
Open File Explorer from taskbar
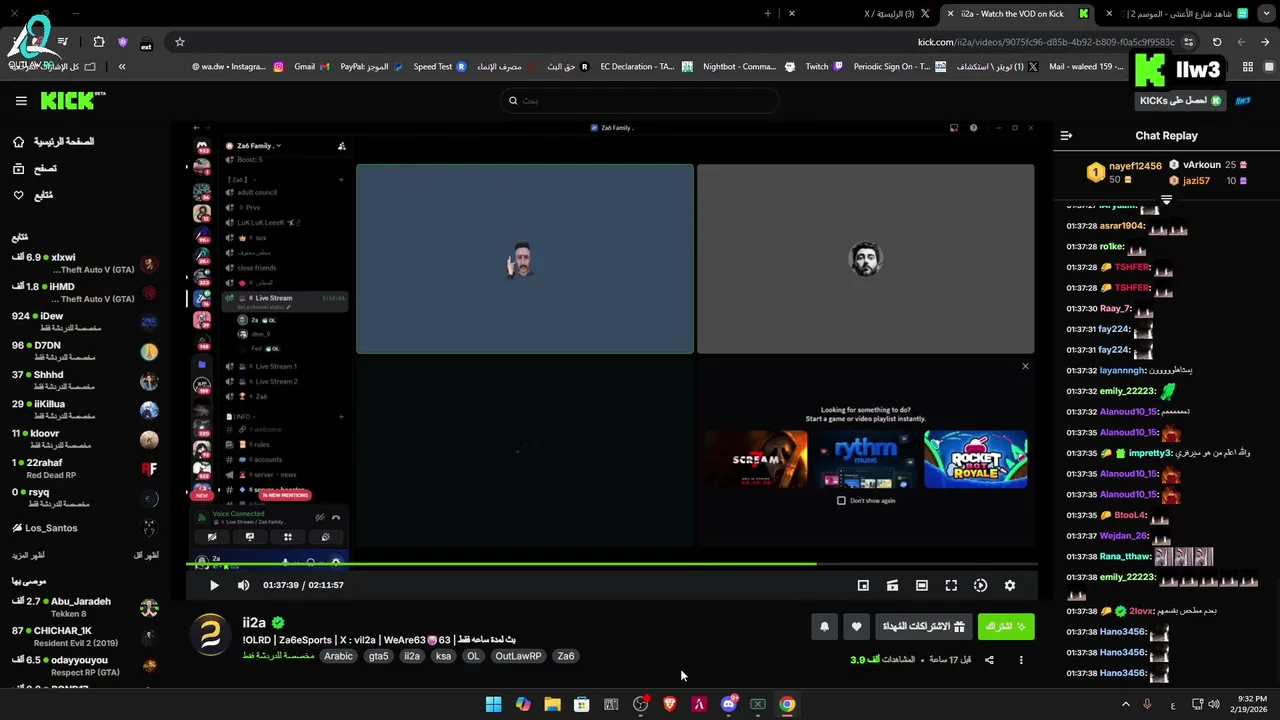tap(552, 704)
